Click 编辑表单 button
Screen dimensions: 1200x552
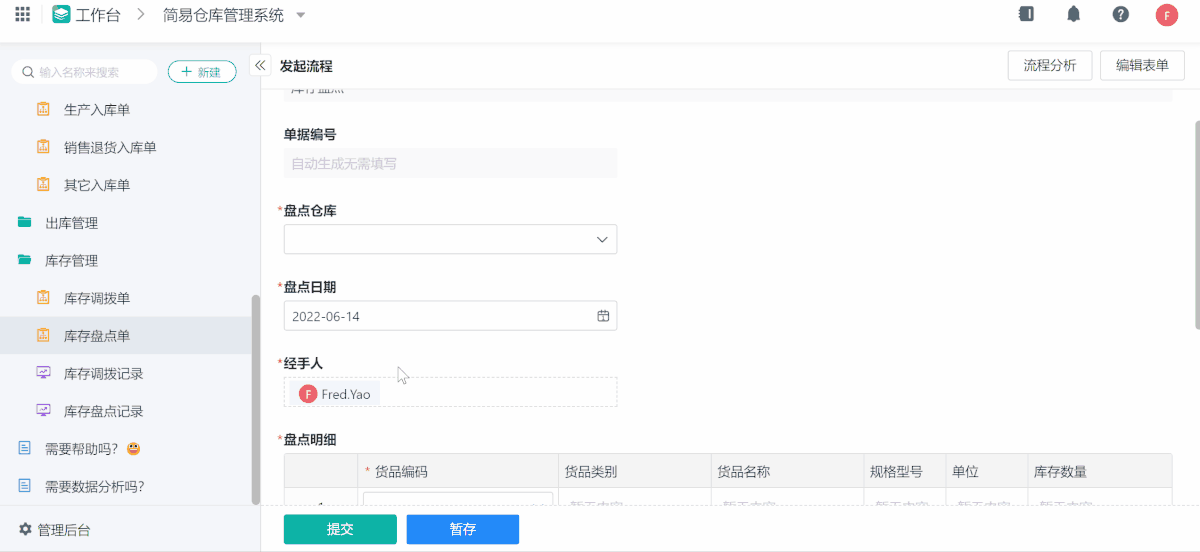coord(1142,65)
